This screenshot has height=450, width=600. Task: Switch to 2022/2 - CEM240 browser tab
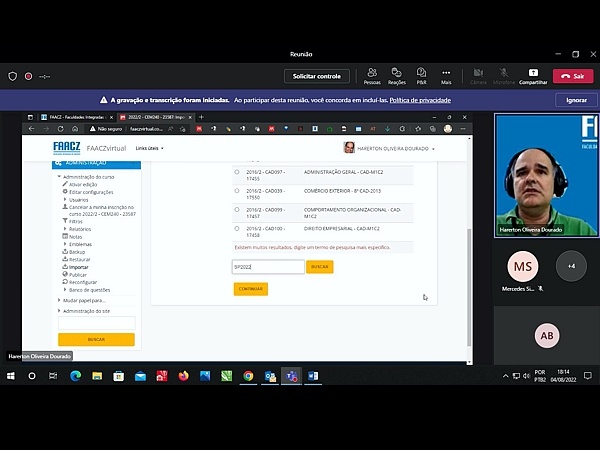coord(155,117)
